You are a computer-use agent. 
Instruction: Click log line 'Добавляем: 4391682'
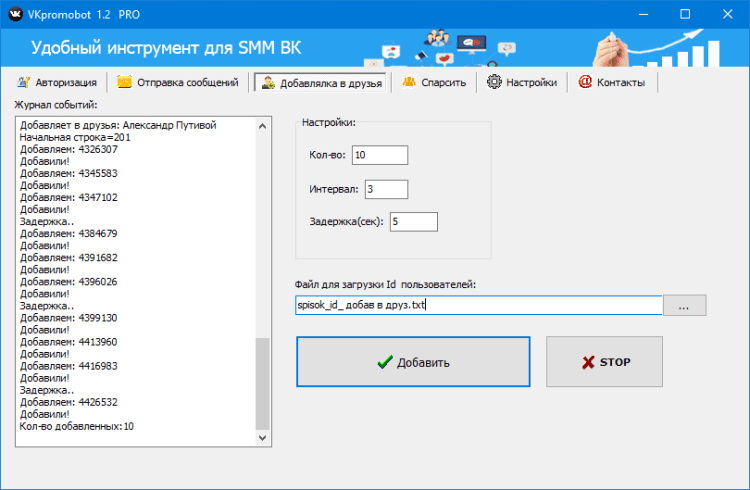point(68,257)
